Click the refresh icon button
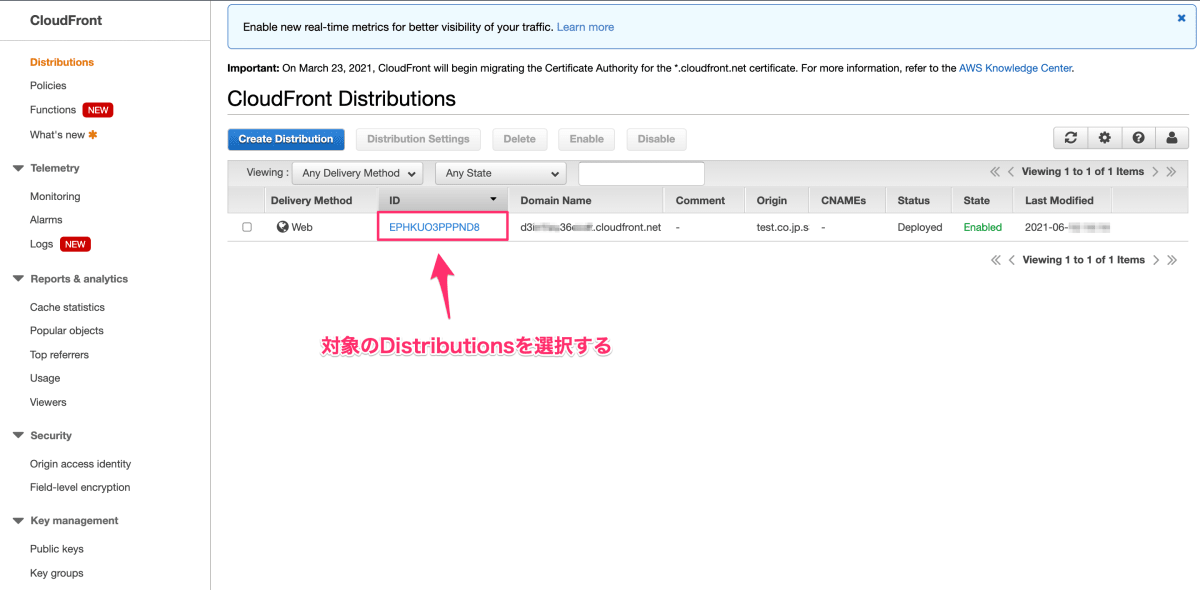The width and height of the screenshot is (1200, 590). [x=1071, y=138]
